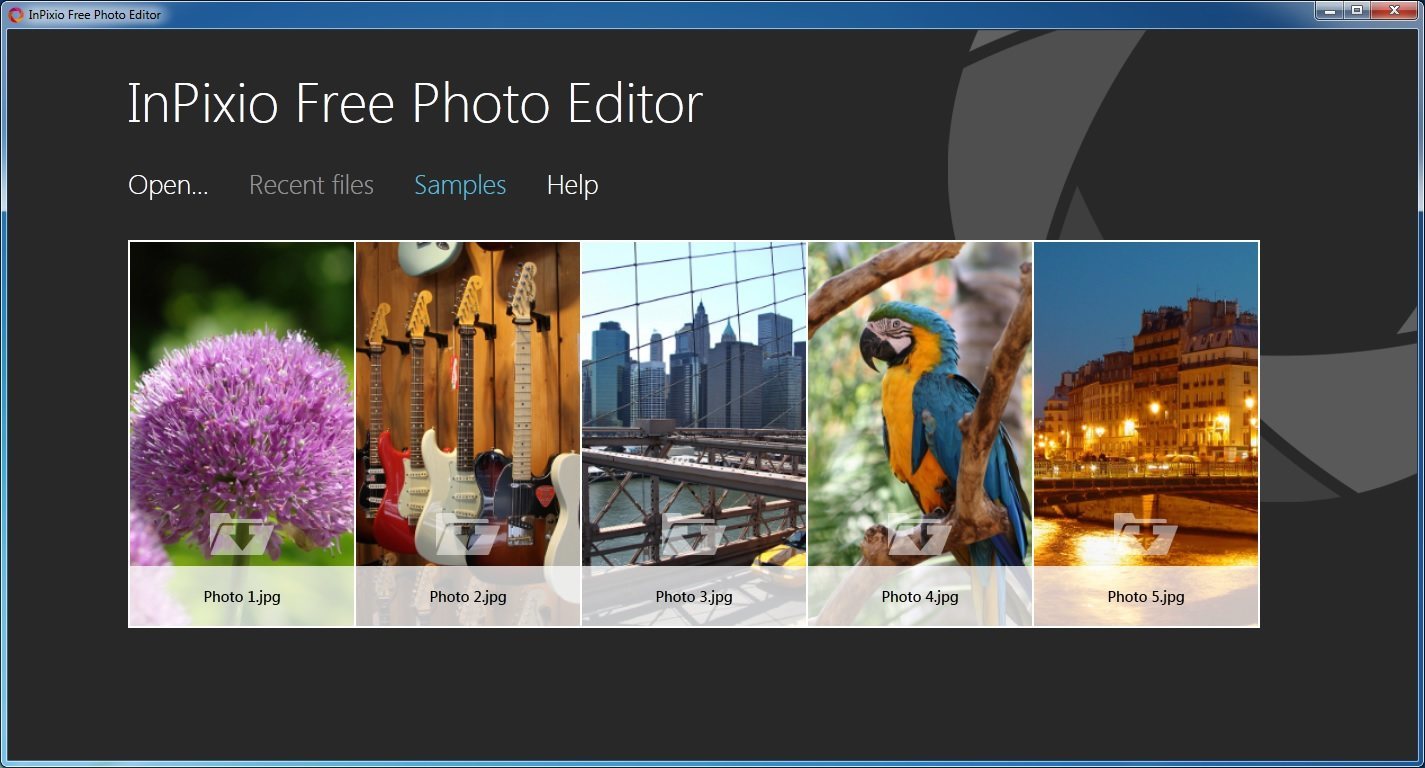Click the Photo 1.jpg label
1425x768 pixels.
point(242,597)
